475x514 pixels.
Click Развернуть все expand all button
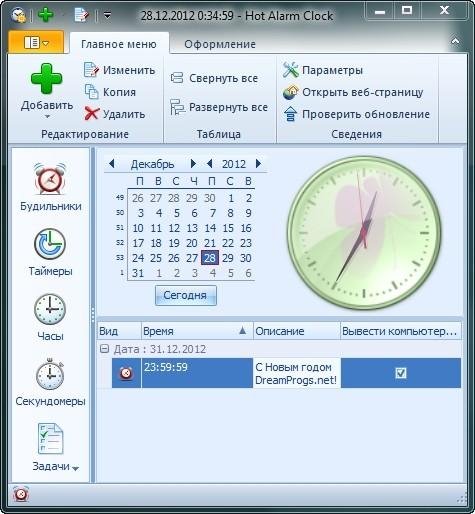click(x=219, y=107)
